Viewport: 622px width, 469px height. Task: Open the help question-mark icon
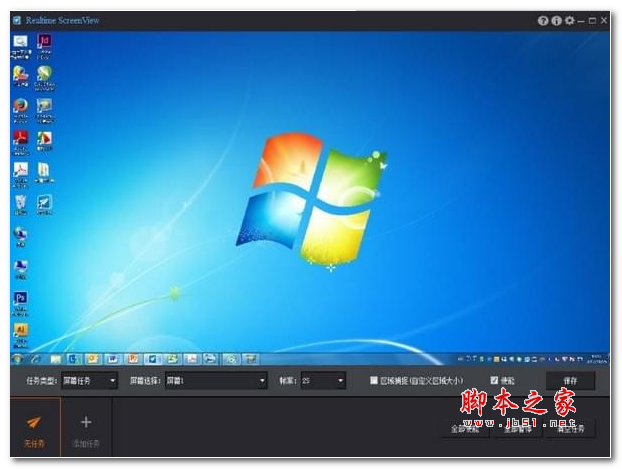coord(543,21)
